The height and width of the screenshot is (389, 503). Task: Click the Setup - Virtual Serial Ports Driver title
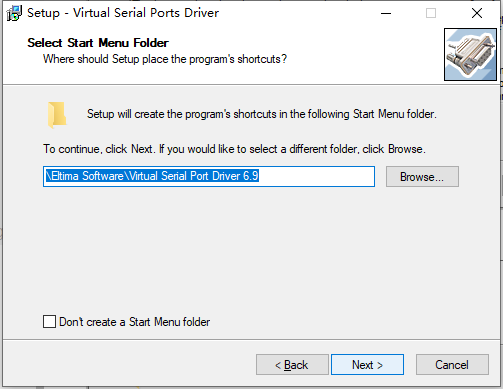(123, 13)
